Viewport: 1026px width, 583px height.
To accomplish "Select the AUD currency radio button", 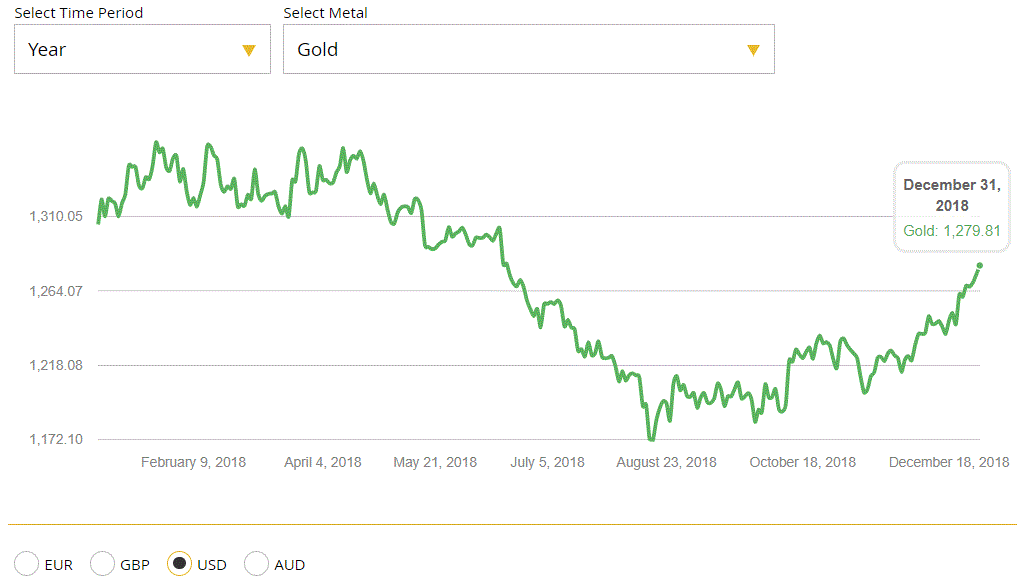I will click(257, 564).
